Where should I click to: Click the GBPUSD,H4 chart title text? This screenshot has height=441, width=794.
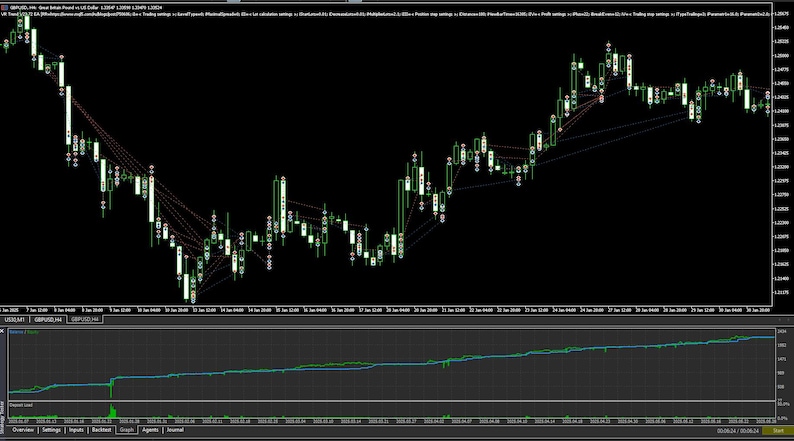(86, 8)
